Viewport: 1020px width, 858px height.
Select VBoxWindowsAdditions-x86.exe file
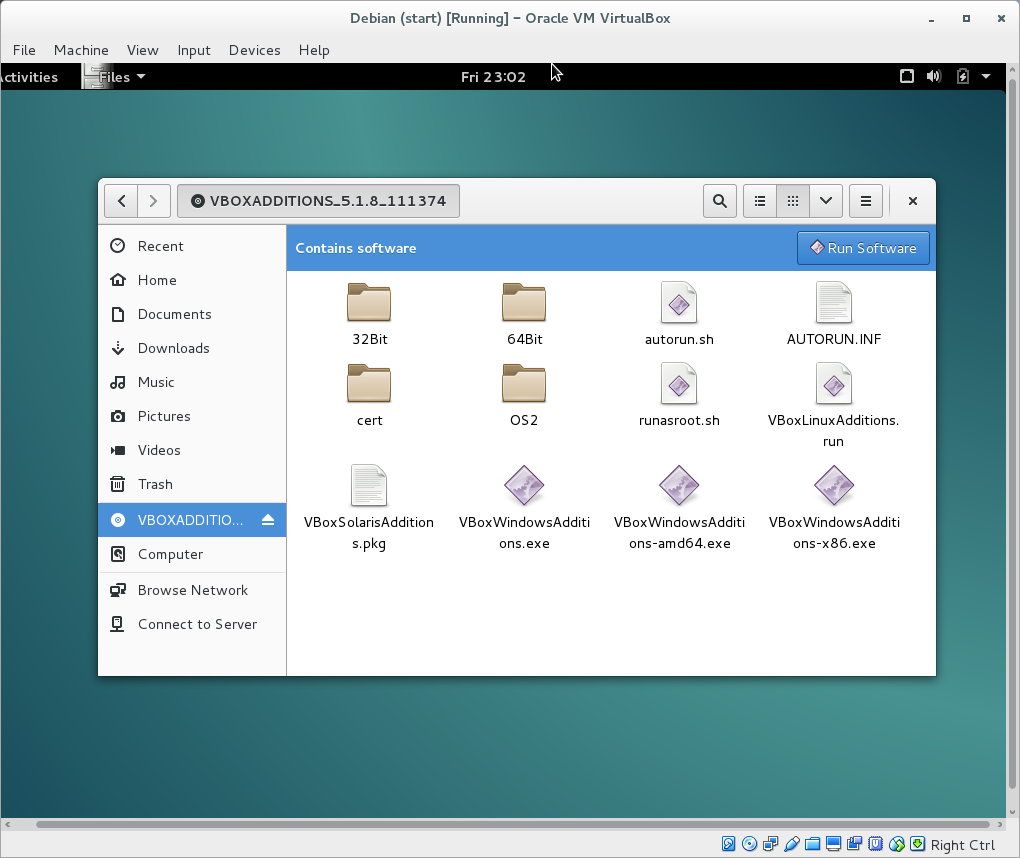834,507
